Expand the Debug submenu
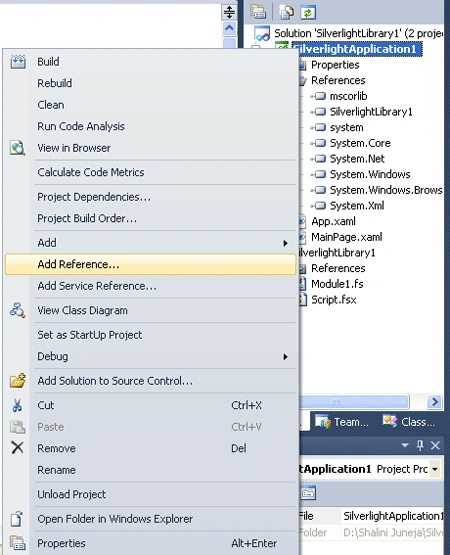The height and width of the screenshot is (555, 450). coord(285,356)
